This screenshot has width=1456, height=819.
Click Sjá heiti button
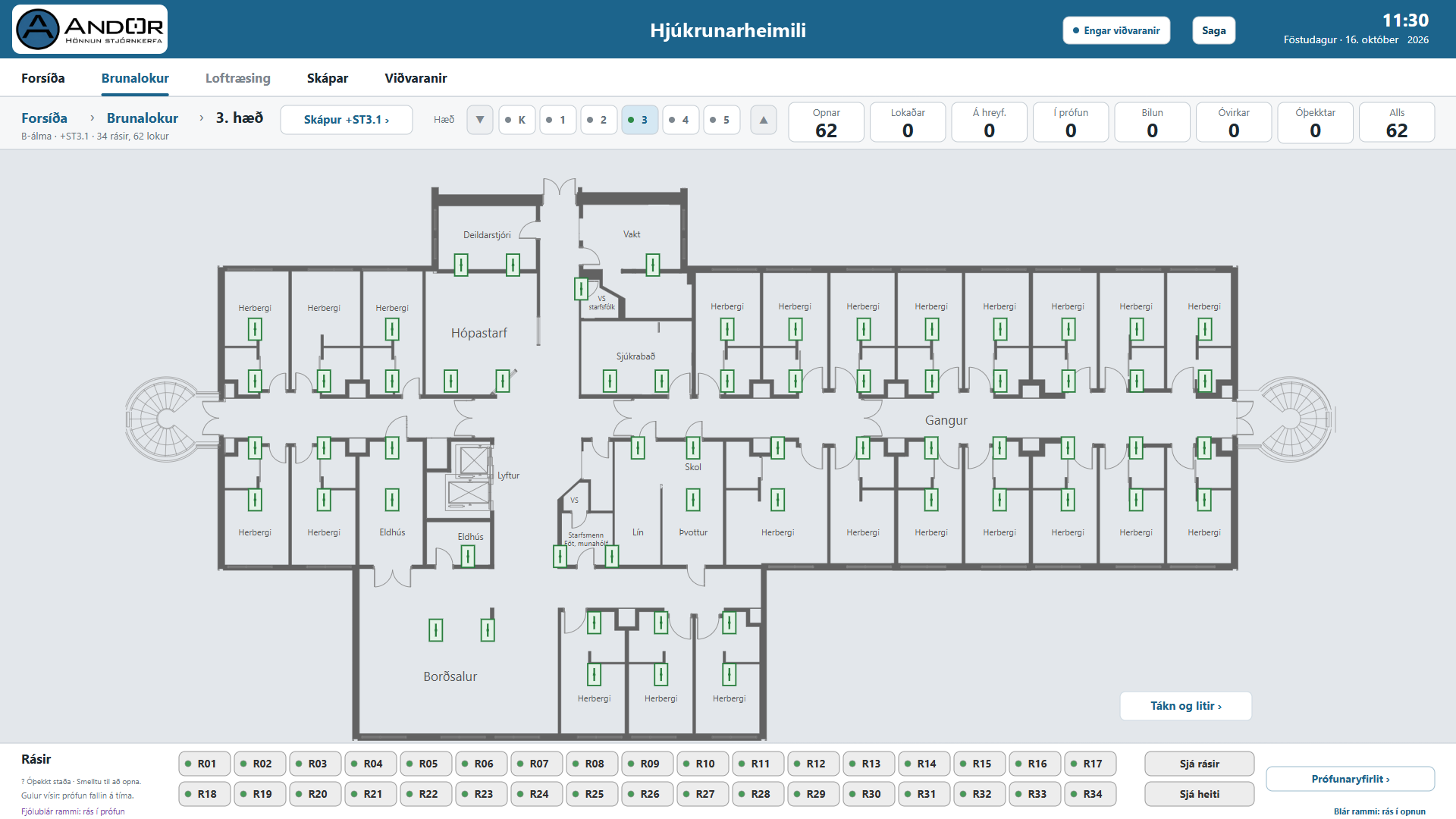coord(1200,794)
